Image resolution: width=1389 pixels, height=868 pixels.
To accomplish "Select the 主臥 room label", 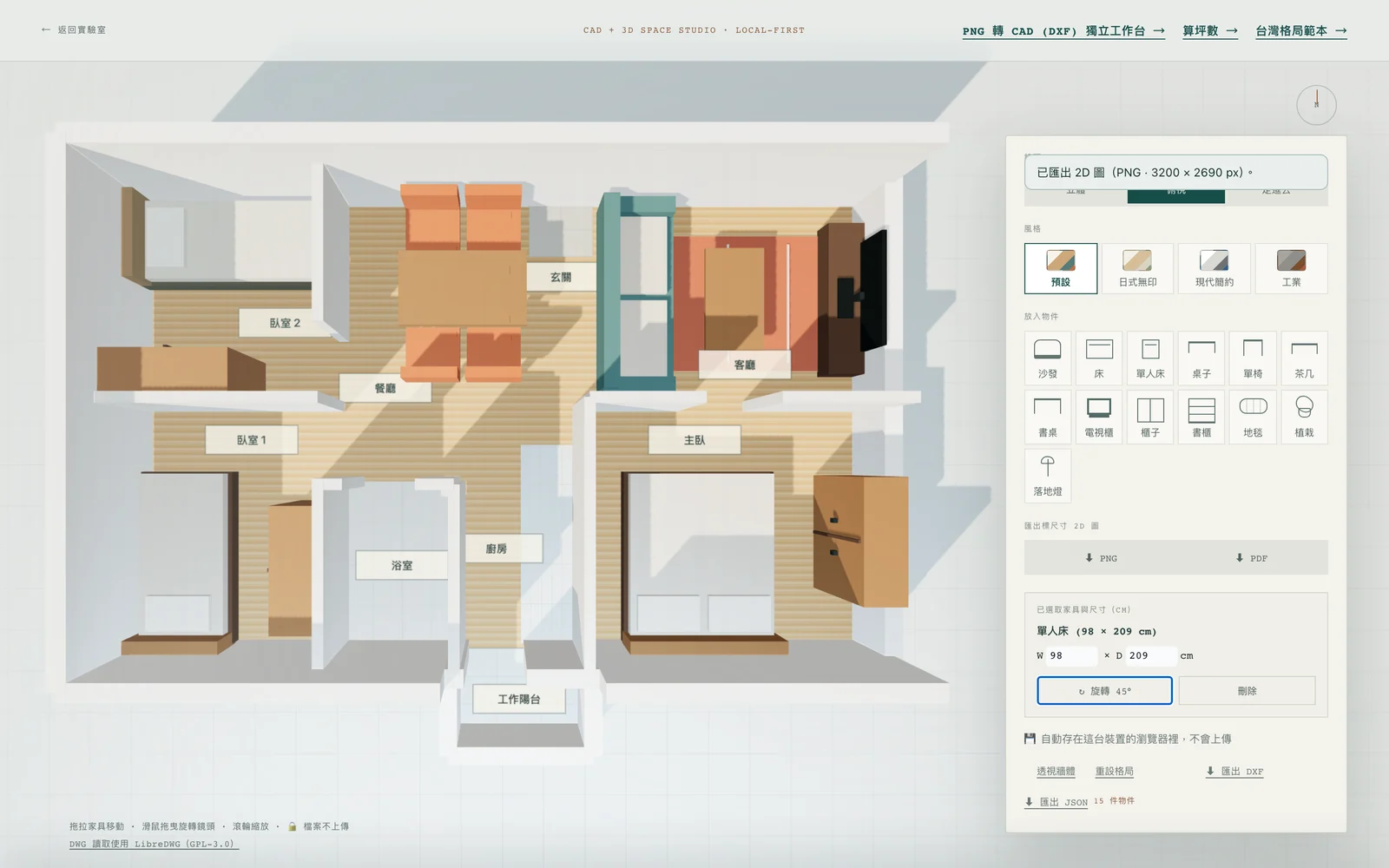I will (x=694, y=440).
